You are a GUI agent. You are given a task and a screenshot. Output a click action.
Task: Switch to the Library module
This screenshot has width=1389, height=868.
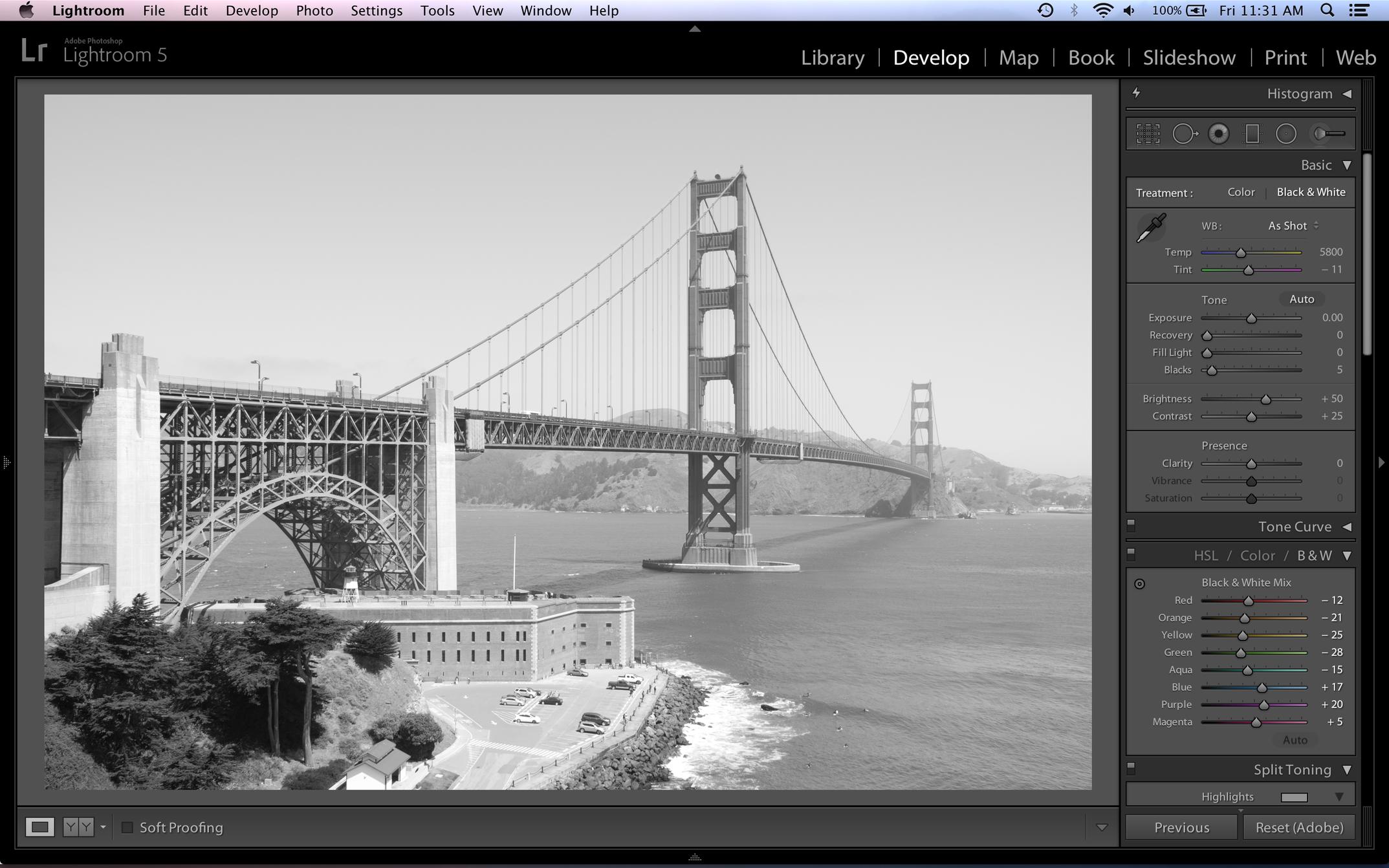point(833,58)
